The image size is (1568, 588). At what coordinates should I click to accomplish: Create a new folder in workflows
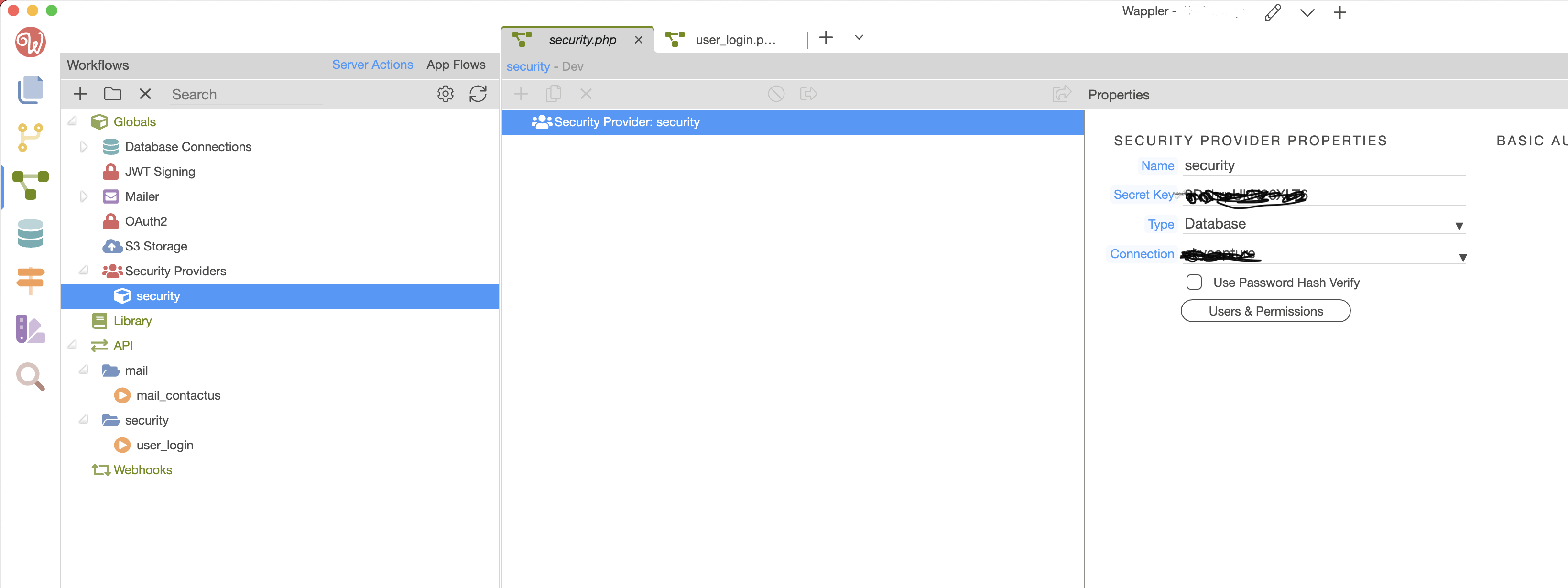coord(113,94)
